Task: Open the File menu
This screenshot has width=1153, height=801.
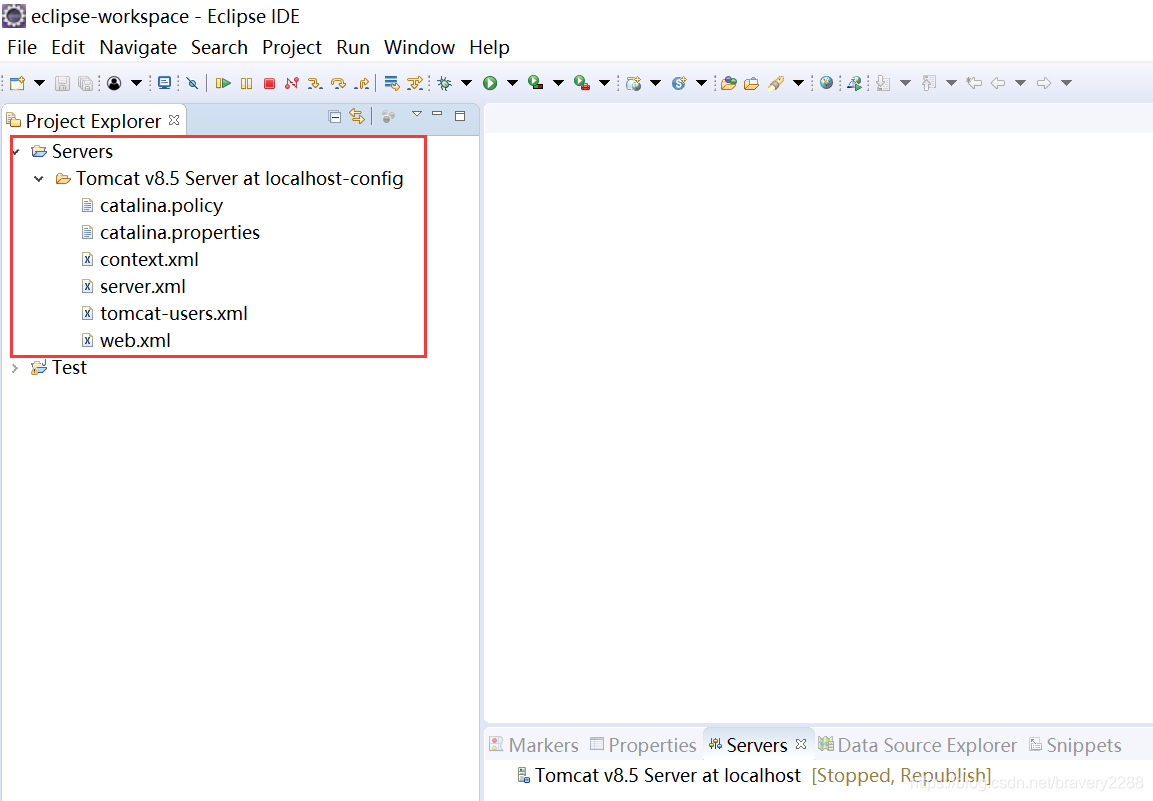Action: point(22,47)
